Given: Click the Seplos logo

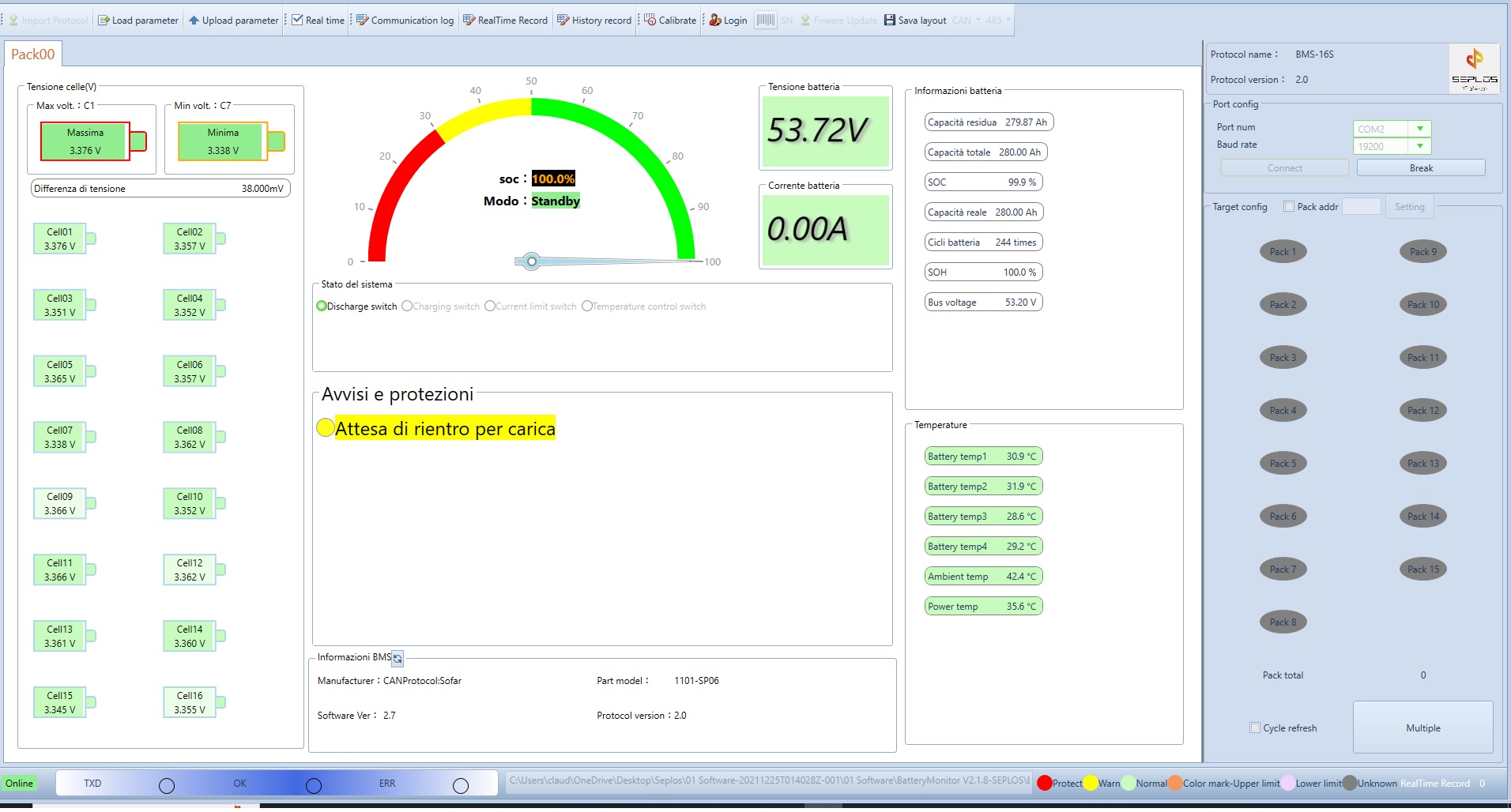Looking at the screenshot, I should point(1474,68).
